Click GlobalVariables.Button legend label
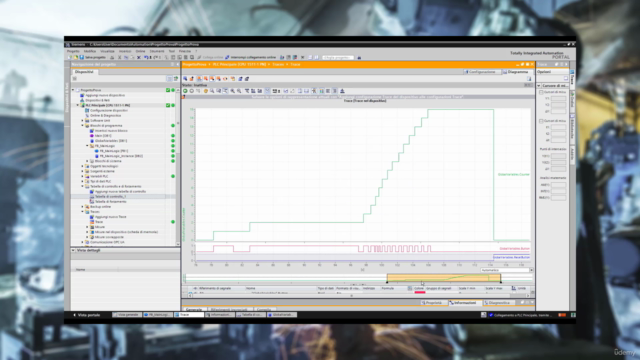Screen dimensions: 640x360 [x=514, y=249]
